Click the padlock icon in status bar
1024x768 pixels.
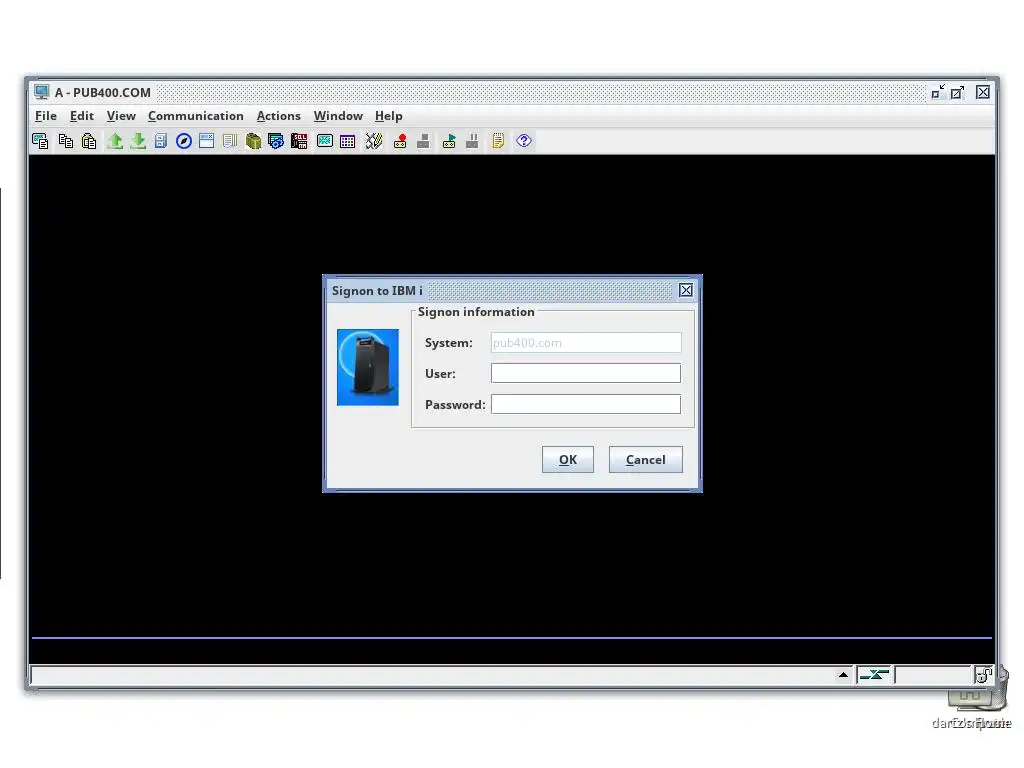(x=983, y=675)
